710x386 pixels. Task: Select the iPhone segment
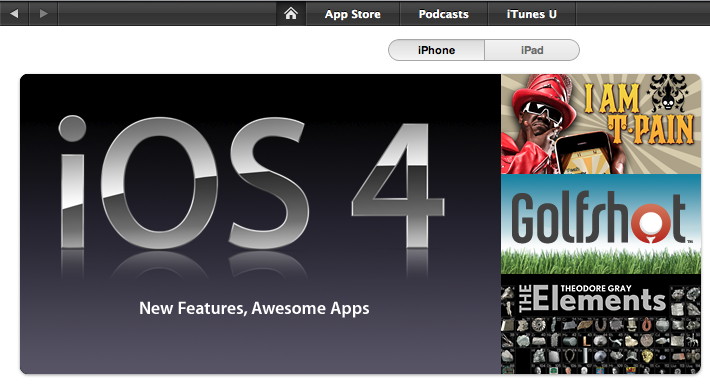tap(437, 50)
